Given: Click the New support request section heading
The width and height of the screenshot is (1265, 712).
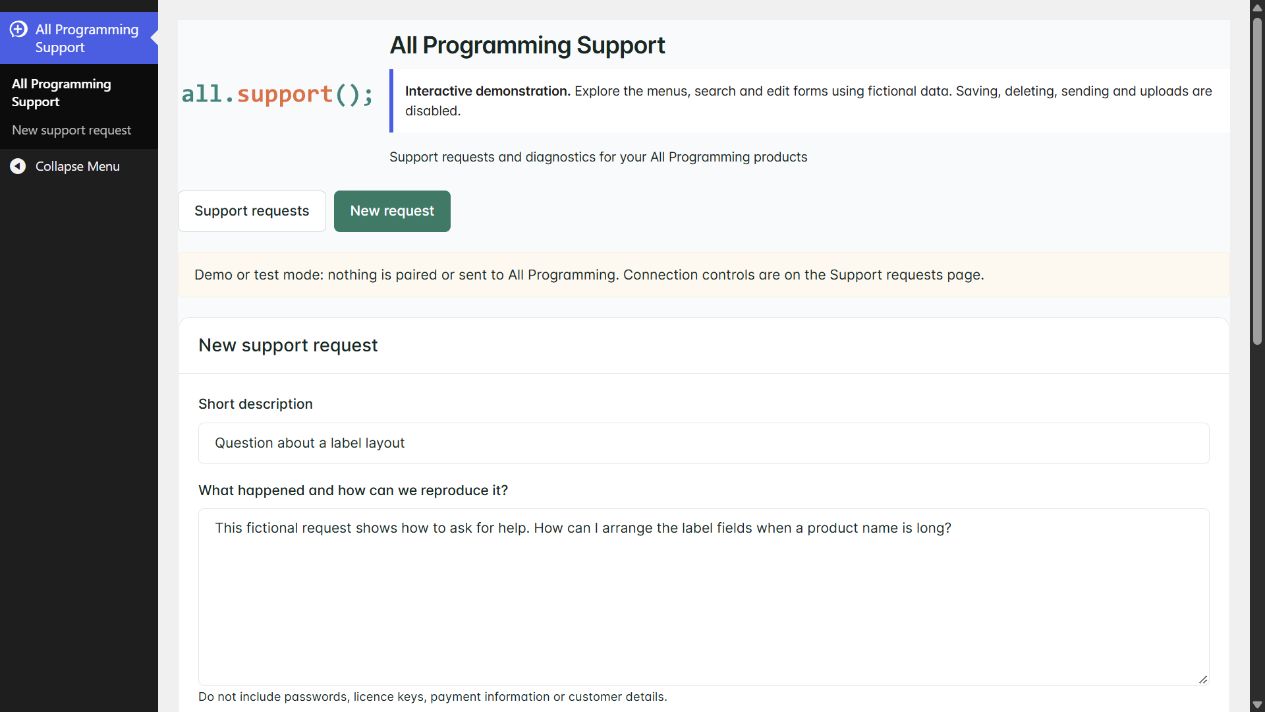Looking at the screenshot, I should coord(288,345).
